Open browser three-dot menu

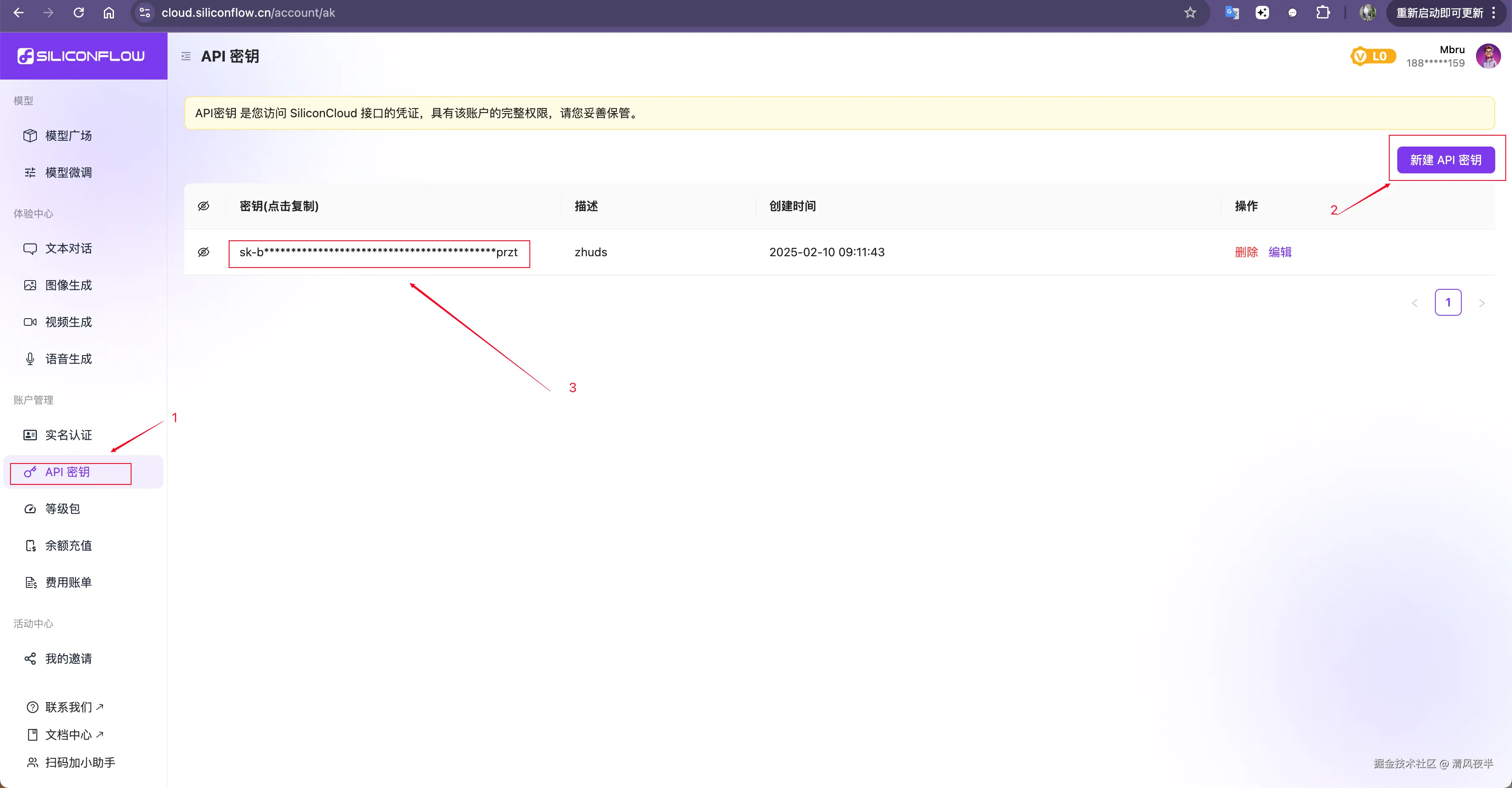pyautogui.click(x=1494, y=13)
